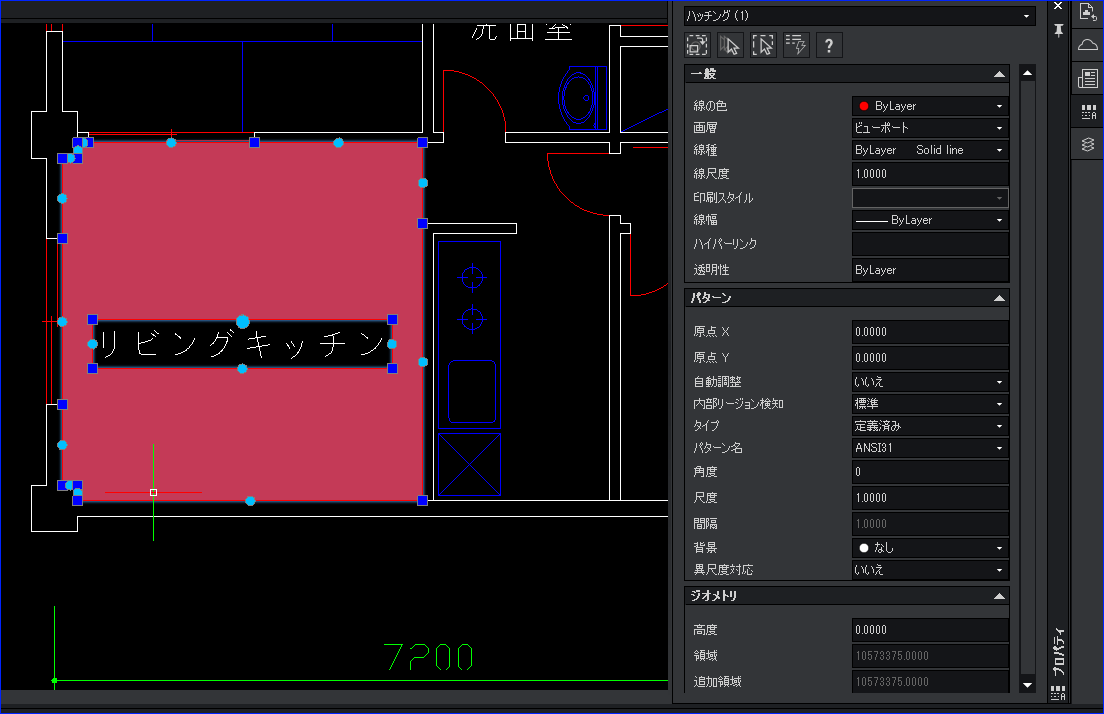This screenshot has height=714, width=1104.
Task: Open the 異尺度対応 いいえ dropdown
Action: 929,570
